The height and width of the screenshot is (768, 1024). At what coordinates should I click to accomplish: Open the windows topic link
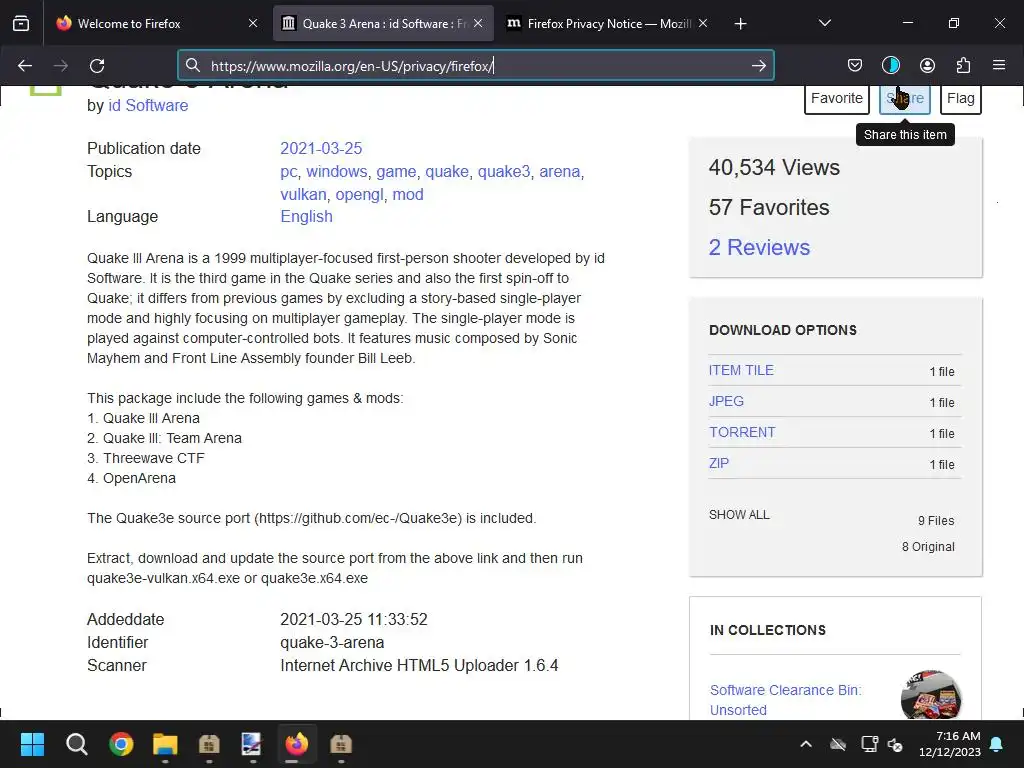tap(336, 171)
